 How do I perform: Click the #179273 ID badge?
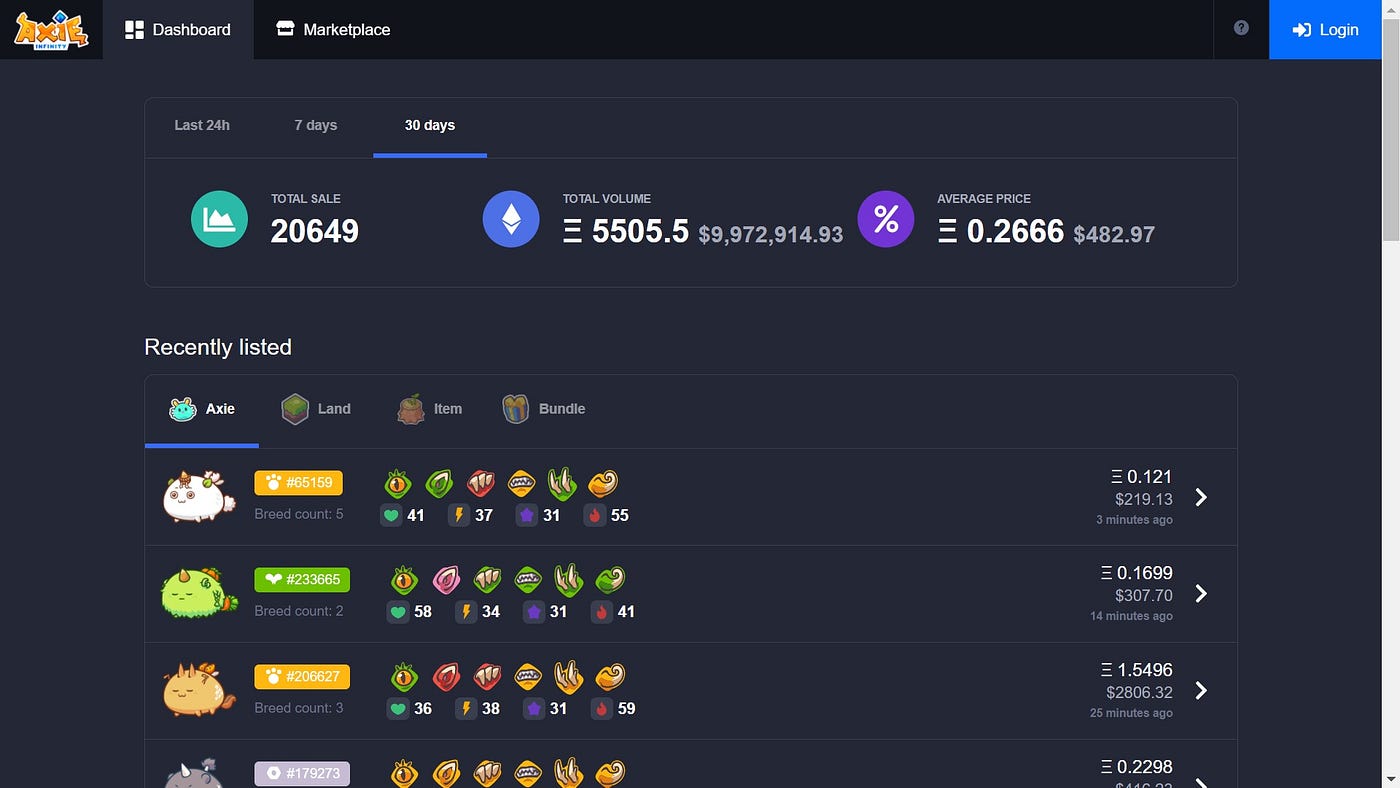302,773
